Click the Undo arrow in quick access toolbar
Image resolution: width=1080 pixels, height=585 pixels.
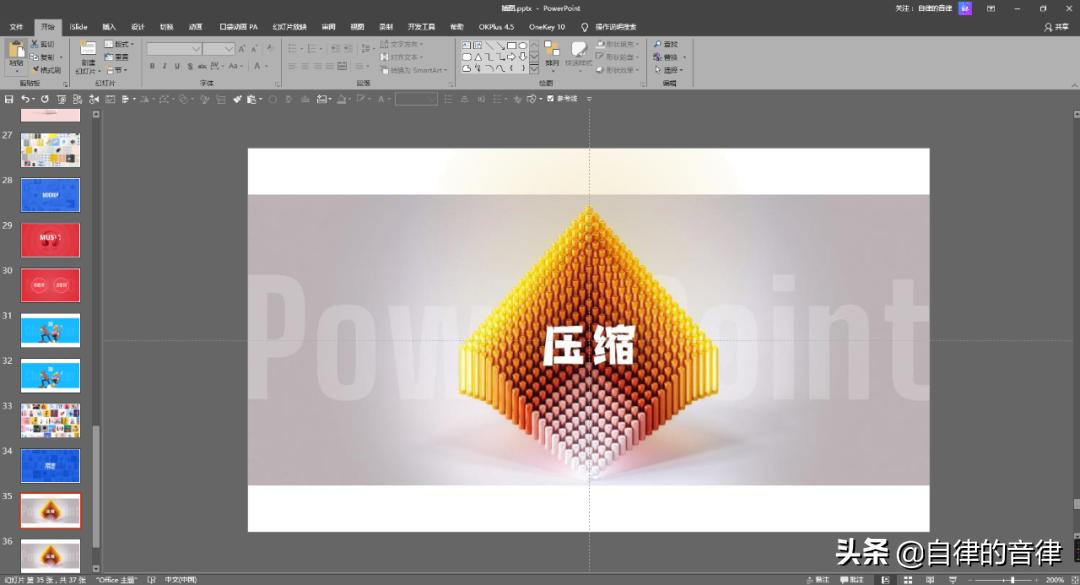tap(25, 99)
